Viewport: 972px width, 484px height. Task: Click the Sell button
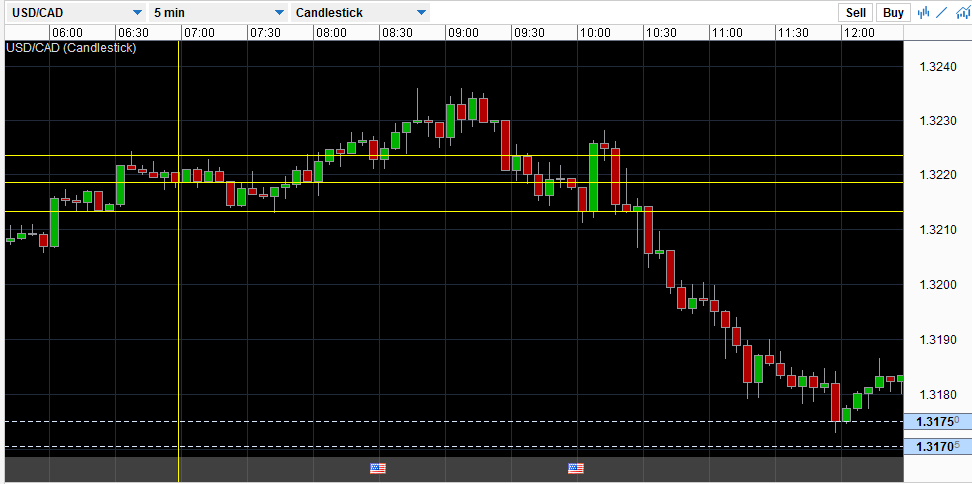[856, 12]
